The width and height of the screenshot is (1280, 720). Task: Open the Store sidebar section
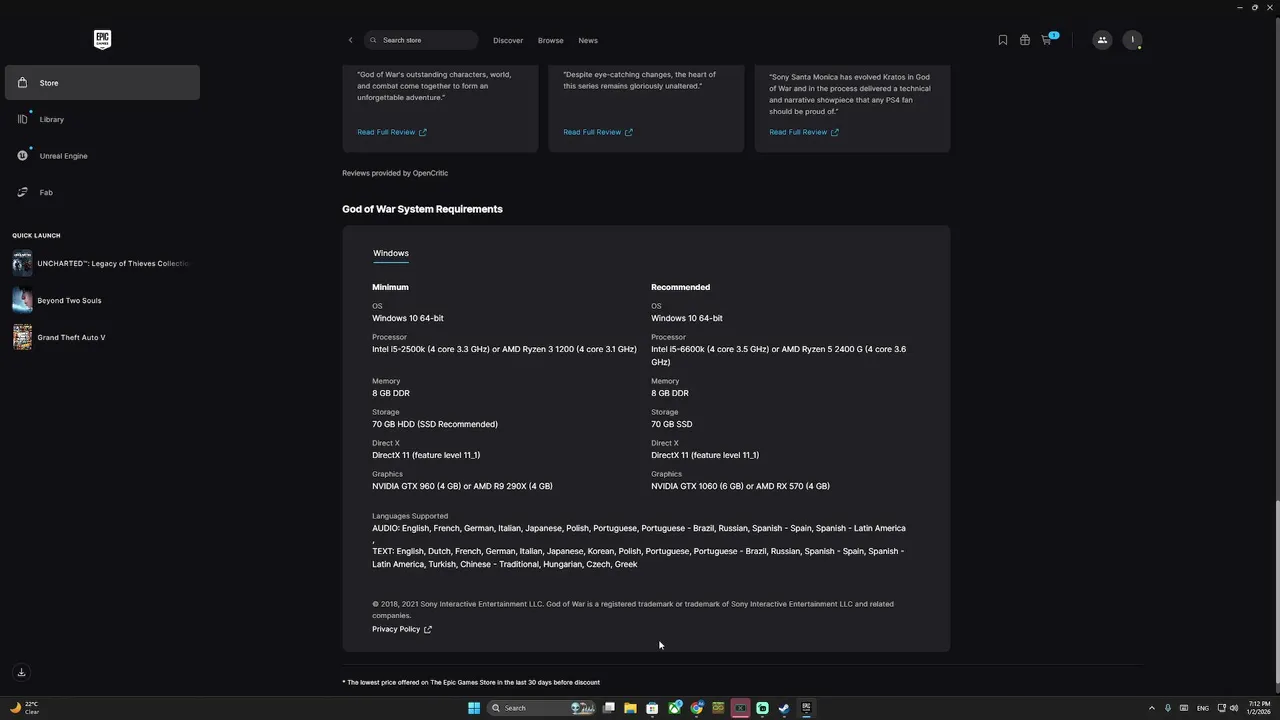[x=102, y=83]
